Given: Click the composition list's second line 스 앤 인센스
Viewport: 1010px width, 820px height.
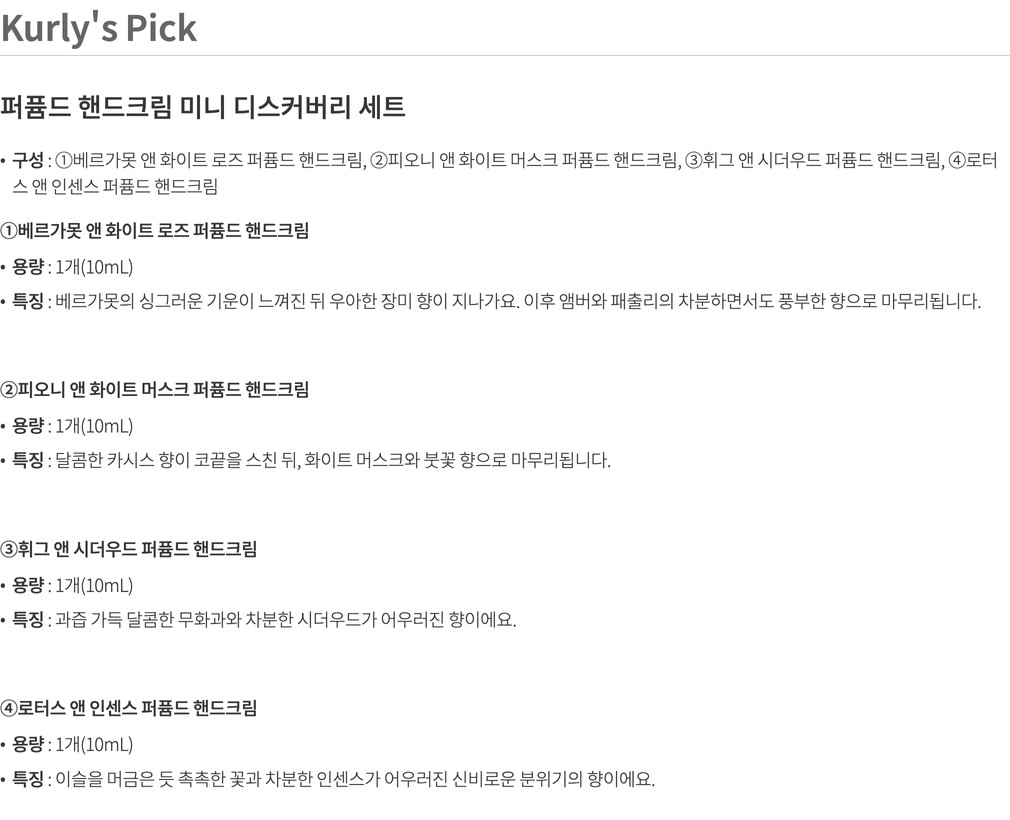Looking at the screenshot, I should pos(115,186).
